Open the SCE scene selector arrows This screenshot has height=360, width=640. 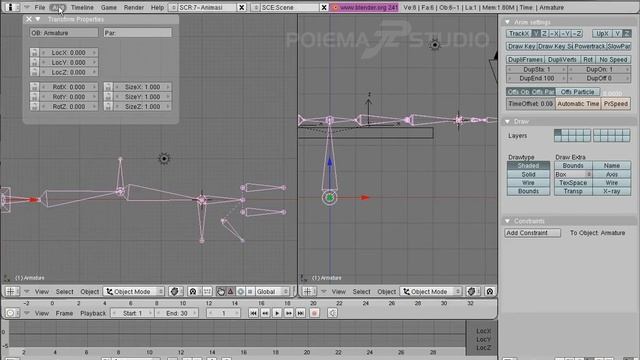pyautogui.click(x=256, y=7)
